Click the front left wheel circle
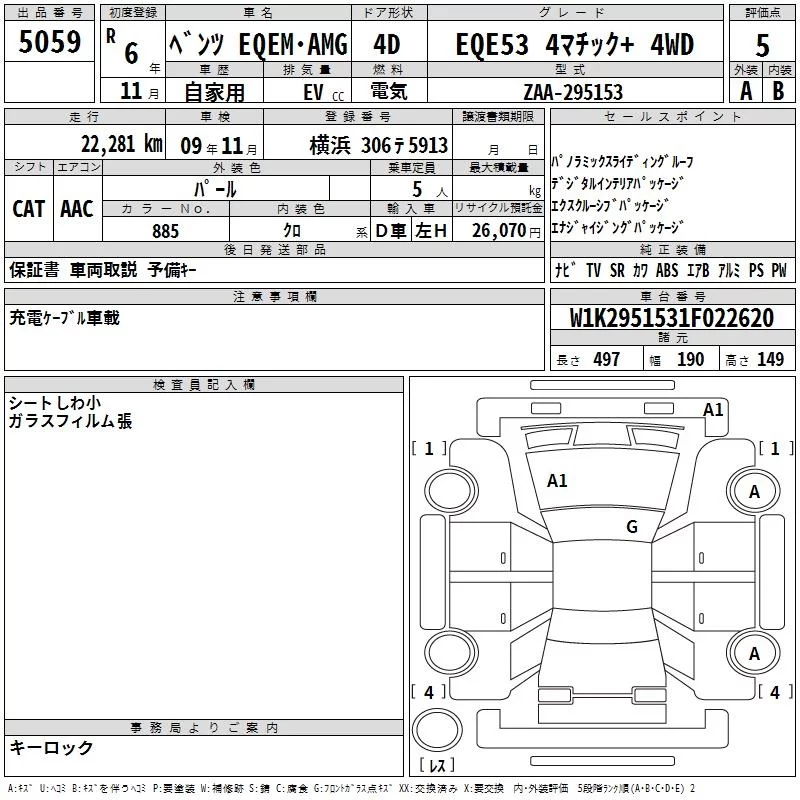Screen dimensions: 800x800 [451, 491]
